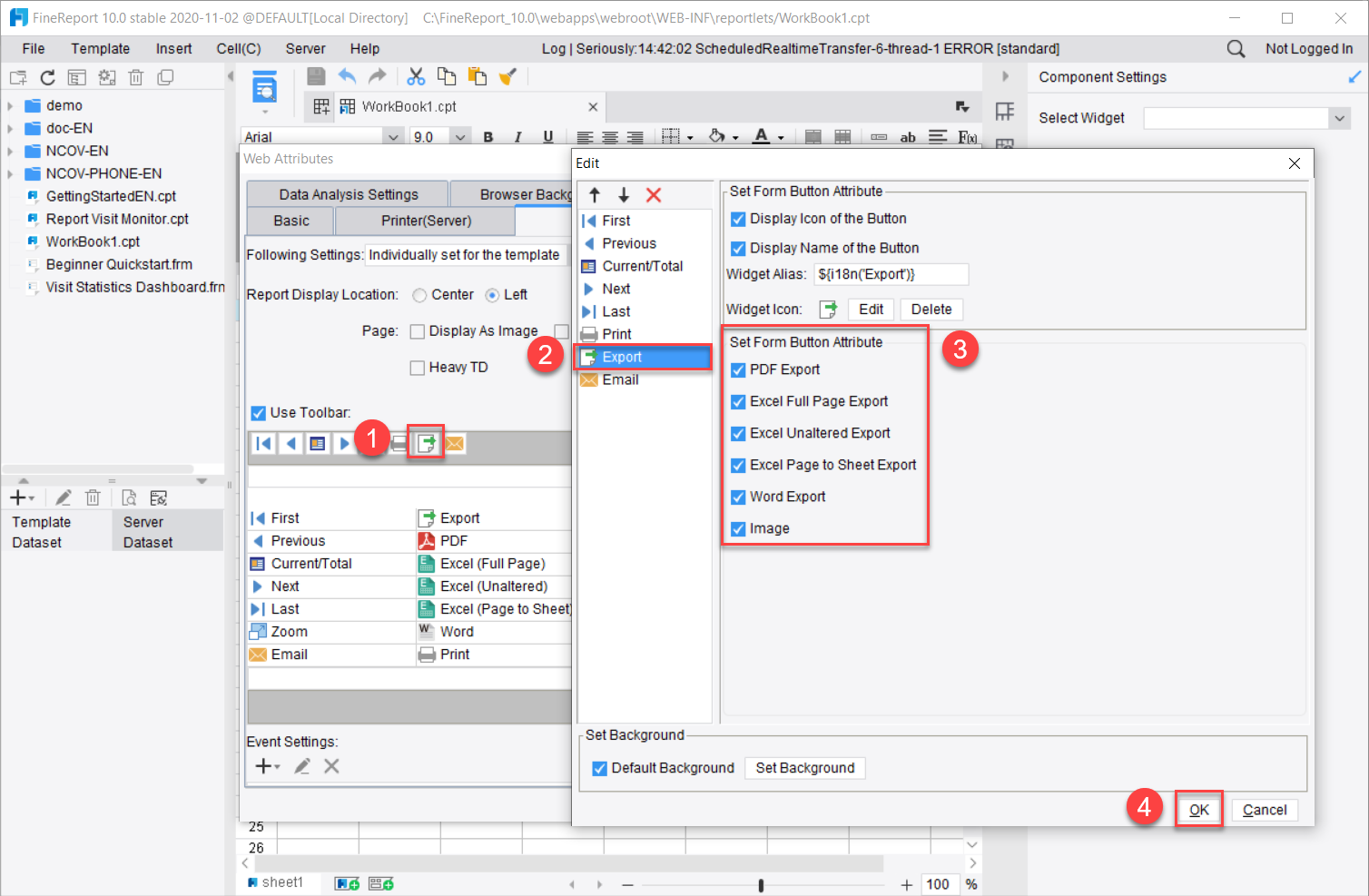Viewport: 1369px width, 896px height.
Task: Click the Redo arrow in toolbar
Action: (378, 76)
